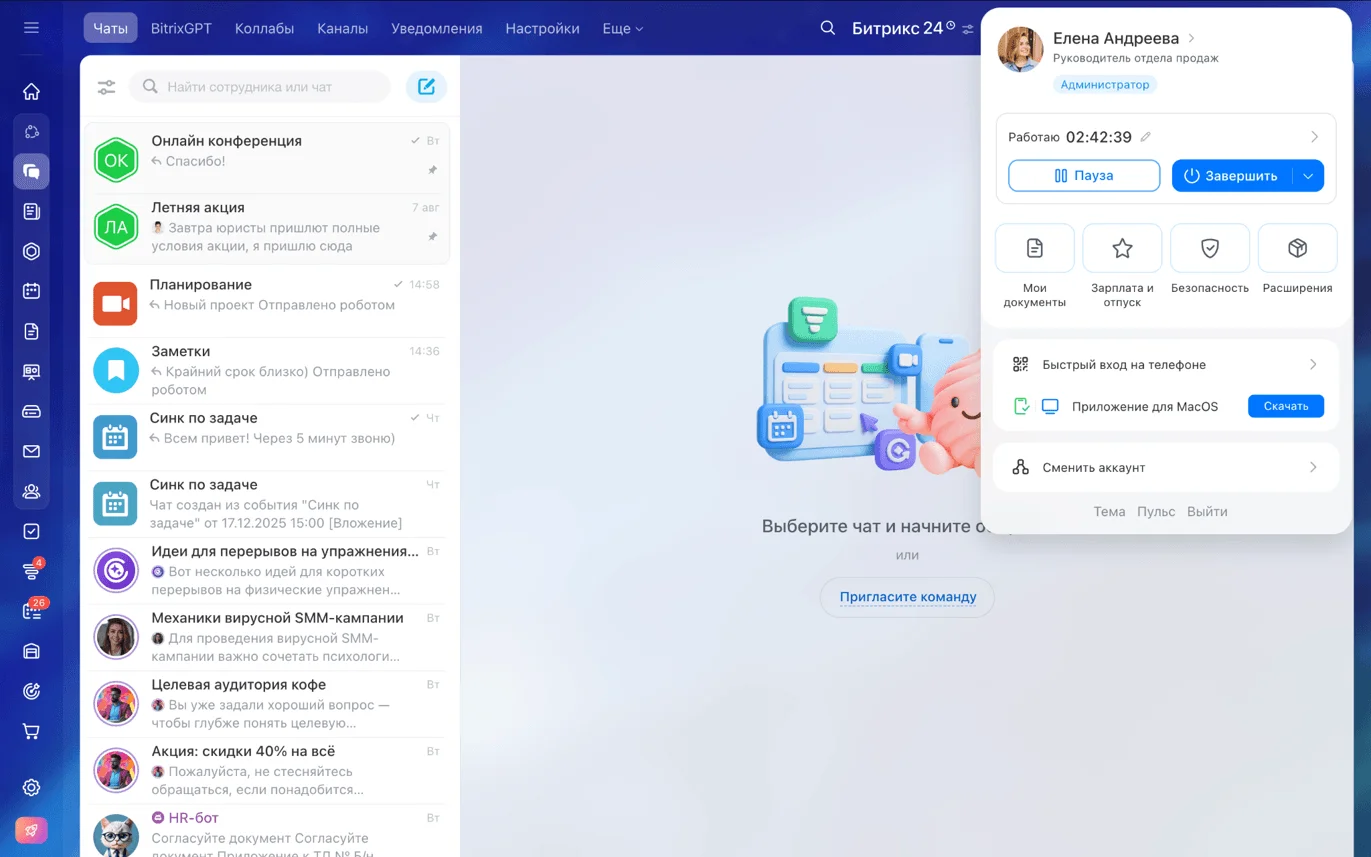Click Скачать for MacOS app
This screenshot has width=1371, height=857.
coord(1285,406)
